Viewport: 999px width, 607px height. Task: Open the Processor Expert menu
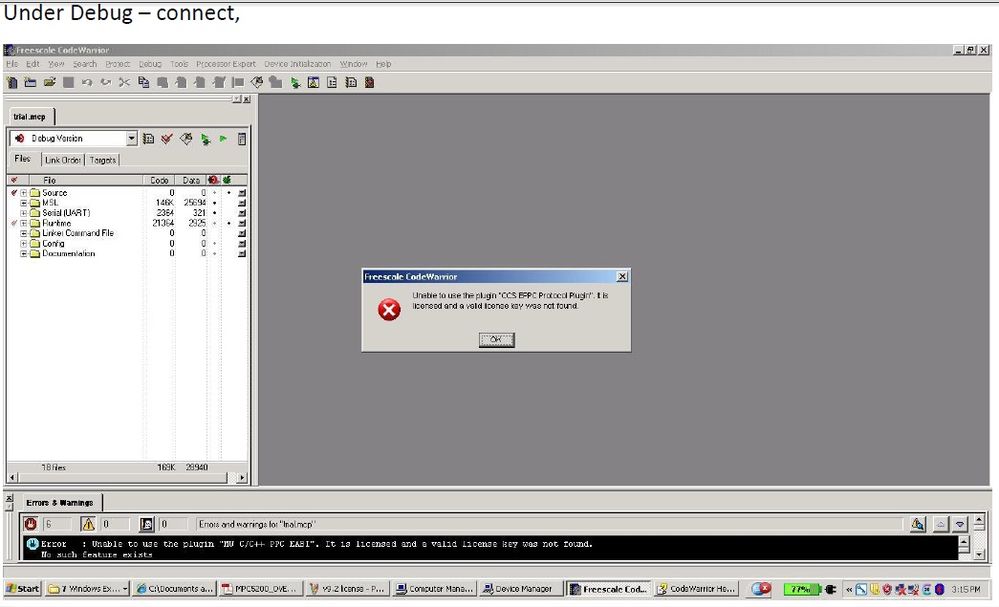tap(226, 64)
